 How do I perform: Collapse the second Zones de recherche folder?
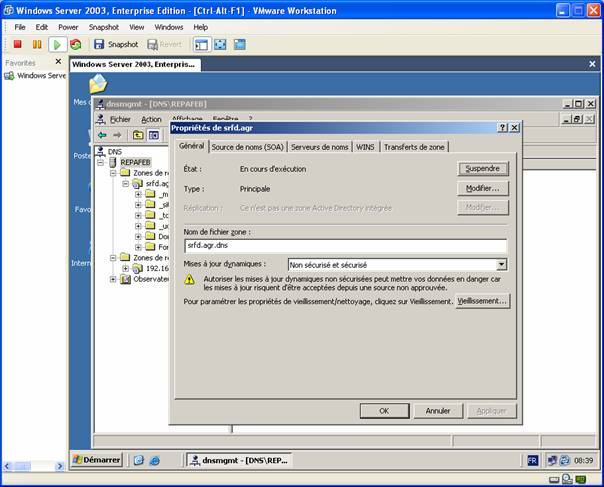[x=113, y=258]
